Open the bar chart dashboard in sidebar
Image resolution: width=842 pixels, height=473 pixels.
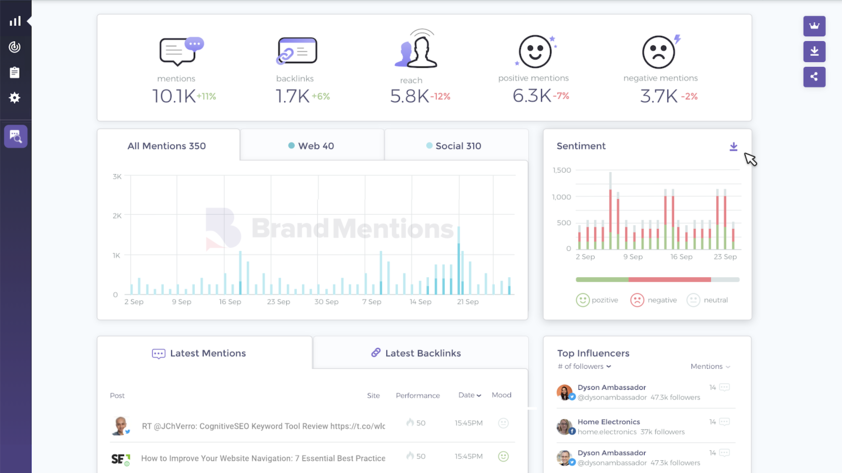(15, 21)
